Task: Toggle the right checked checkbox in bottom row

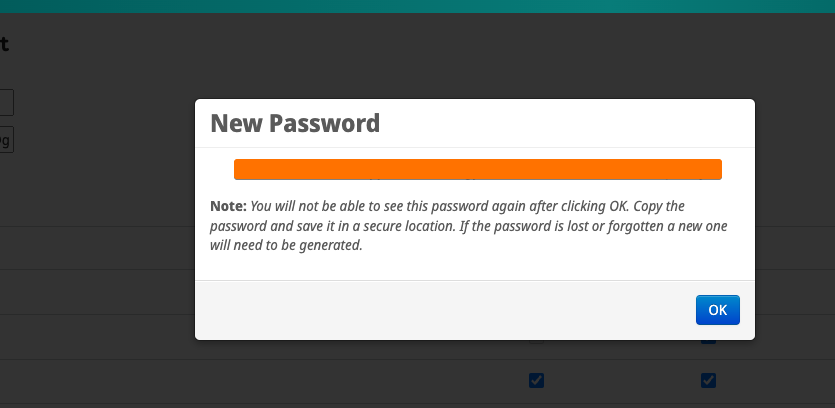Action: click(708, 380)
